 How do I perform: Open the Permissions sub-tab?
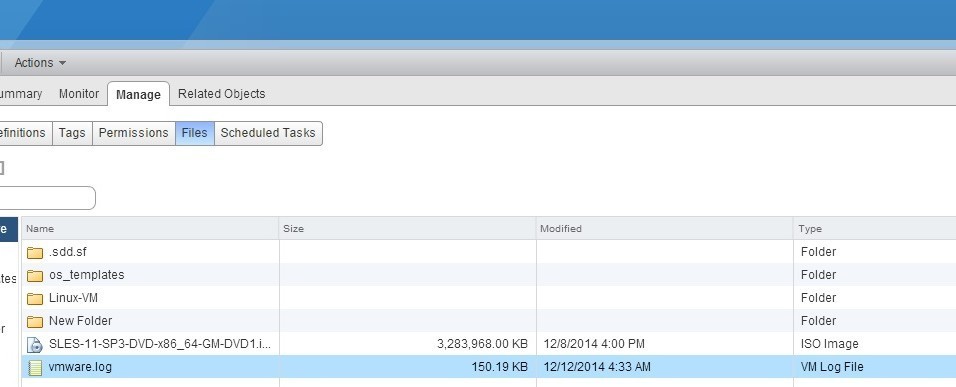pos(134,133)
